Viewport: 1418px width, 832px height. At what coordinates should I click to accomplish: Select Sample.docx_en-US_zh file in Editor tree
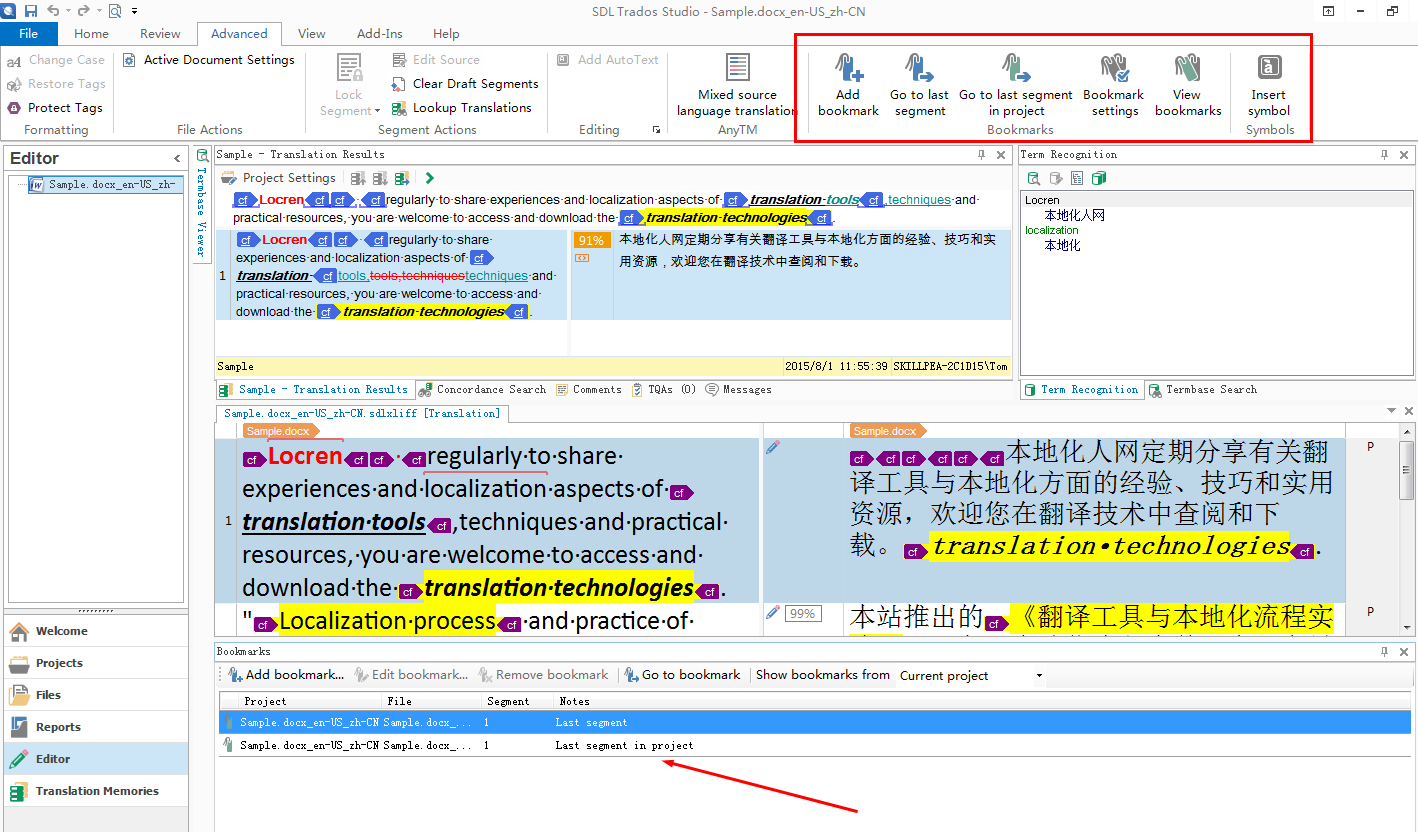pyautogui.click(x=105, y=184)
